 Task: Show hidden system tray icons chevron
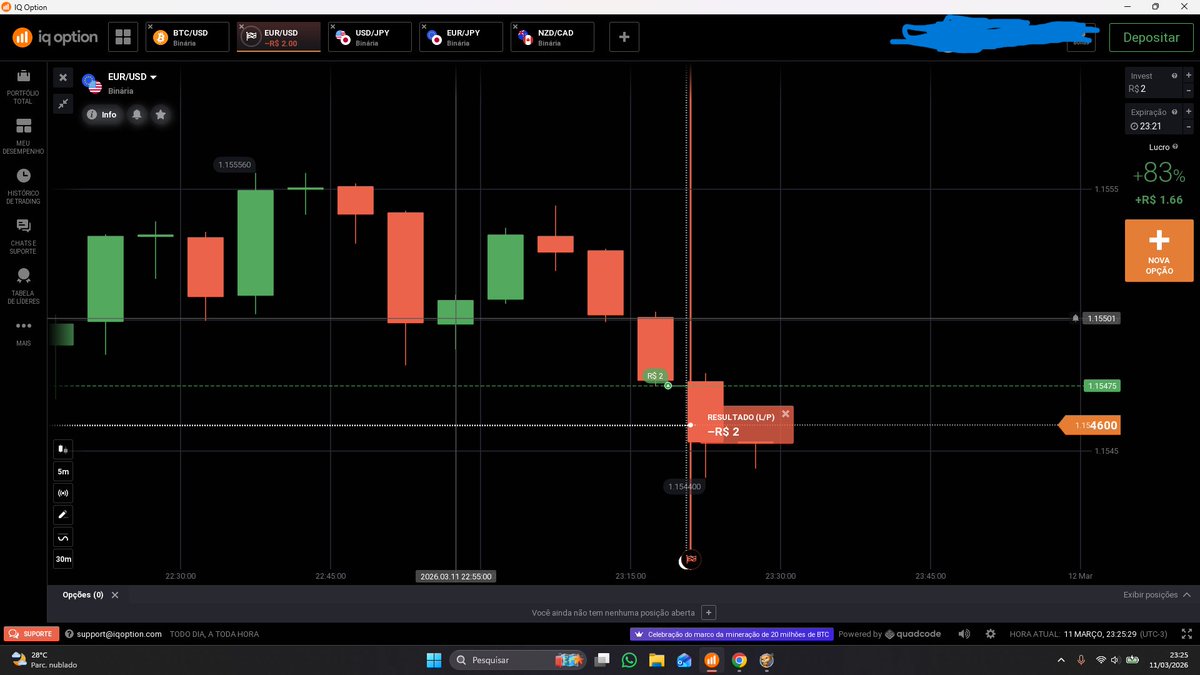[x=1061, y=660]
